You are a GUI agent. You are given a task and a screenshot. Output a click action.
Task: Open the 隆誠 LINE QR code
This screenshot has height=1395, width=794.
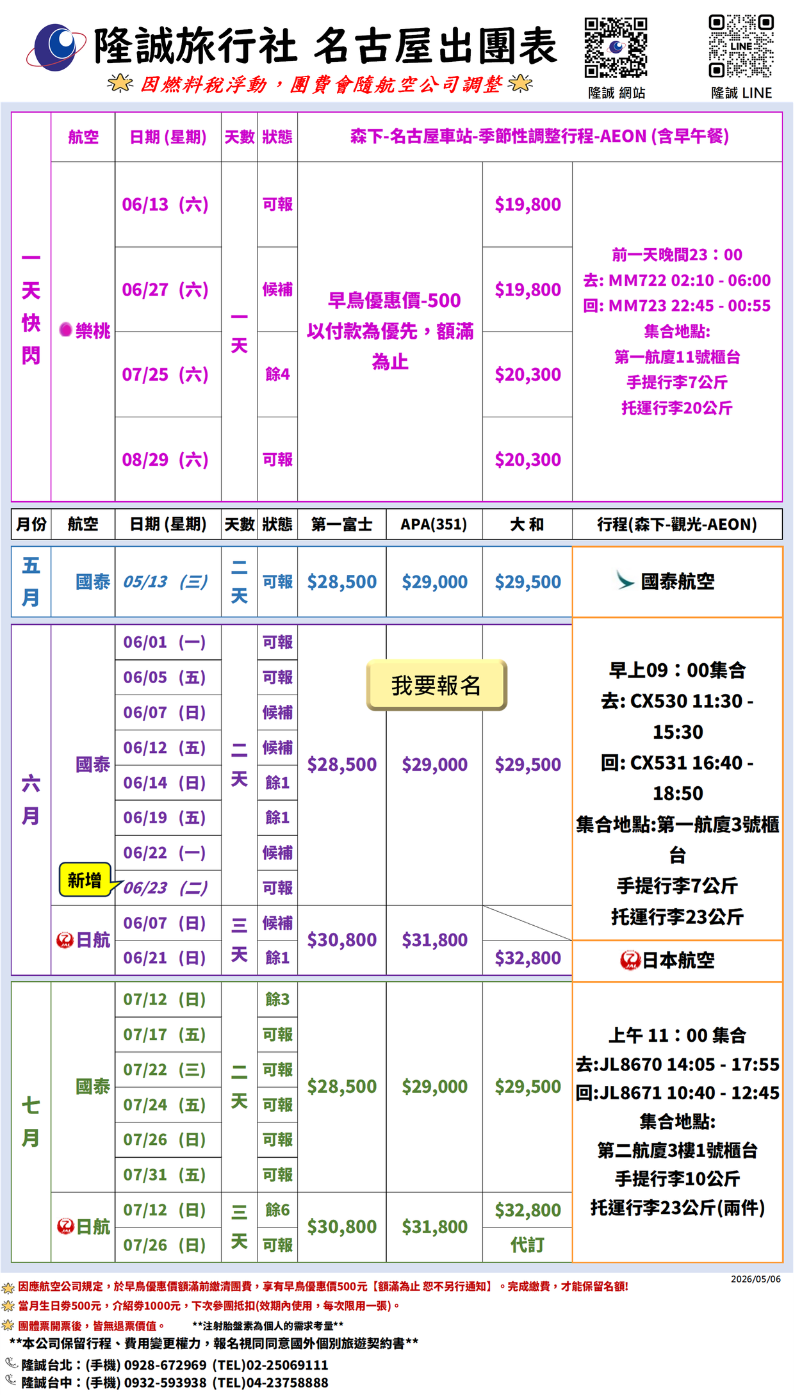tap(741, 47)
